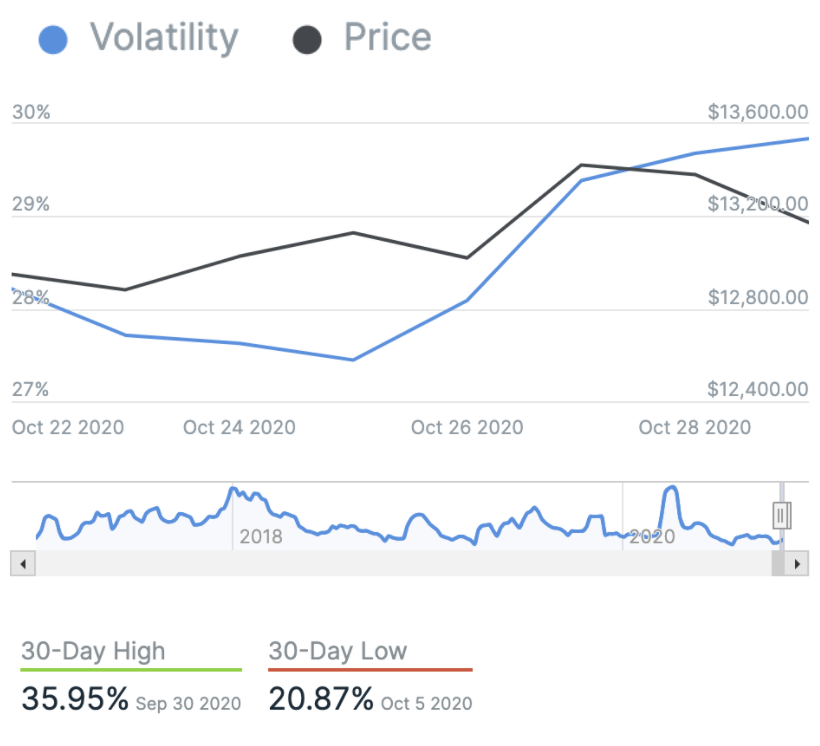Toggle the blue Volatility legend dot
Viewport: 820px width, 746px height.
pyautogui.click(x=52, y=40)
